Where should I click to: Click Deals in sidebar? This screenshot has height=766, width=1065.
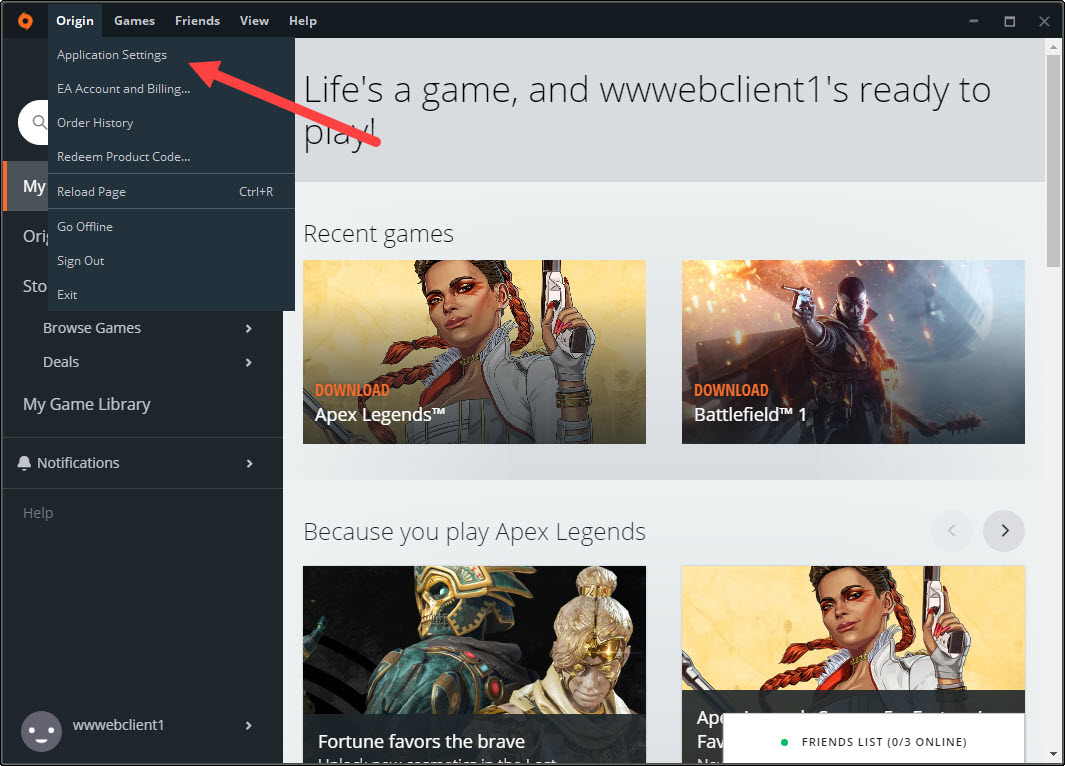(x=61, y=362)
